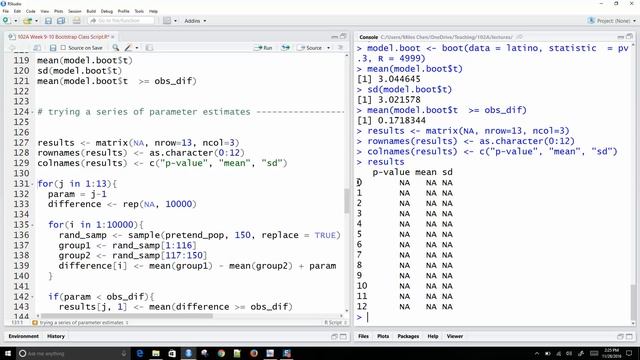Screen dimensions: 640x360
Task: Open an existing file using the folder icon
Action: [x=27, y=20]
